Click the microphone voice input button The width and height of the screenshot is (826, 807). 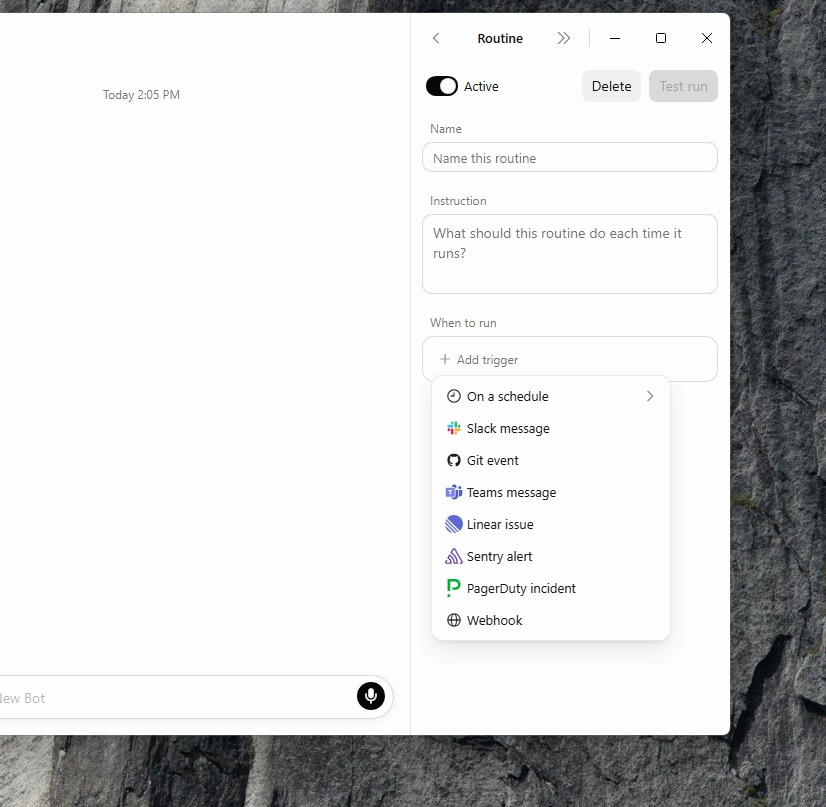point(371,696)
